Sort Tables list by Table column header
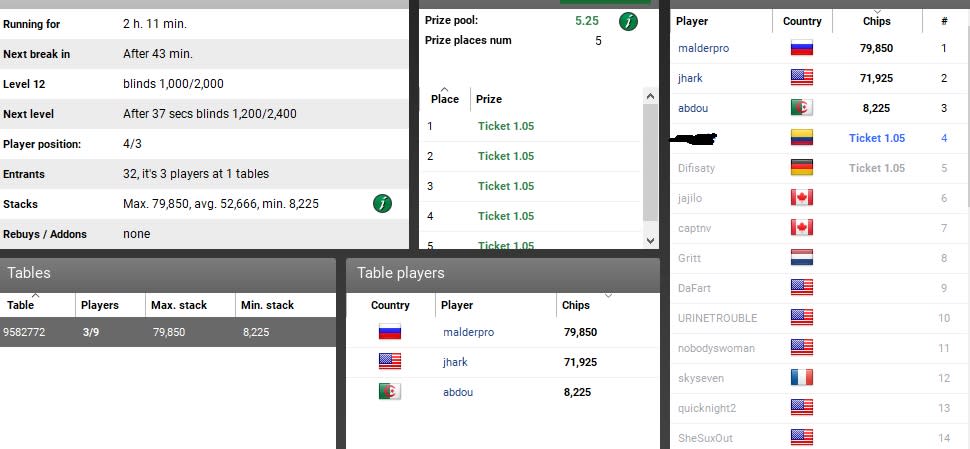 tap(38, 305)
